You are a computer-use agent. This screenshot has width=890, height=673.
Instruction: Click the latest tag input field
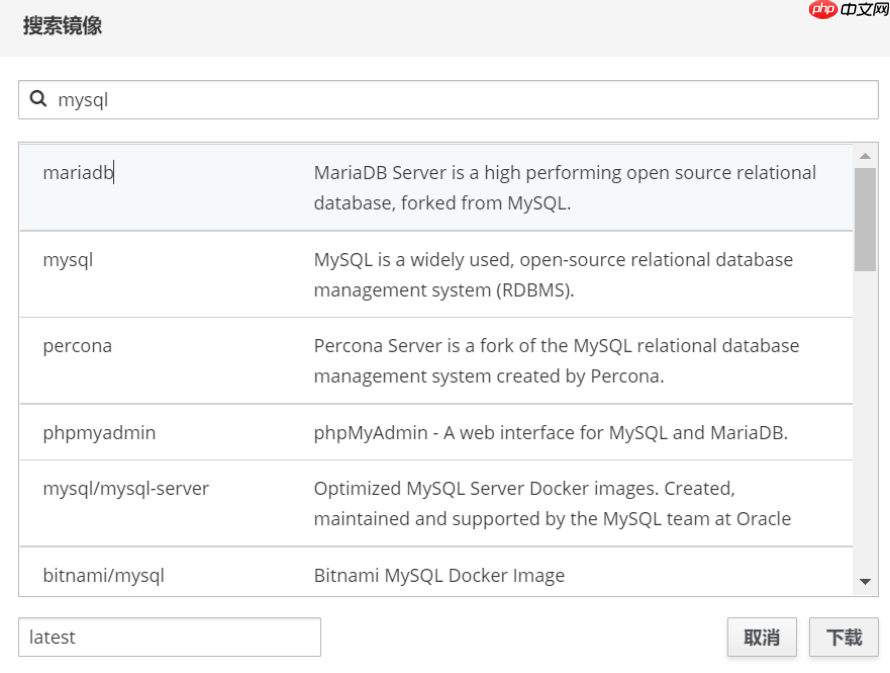tap(169, 637)
